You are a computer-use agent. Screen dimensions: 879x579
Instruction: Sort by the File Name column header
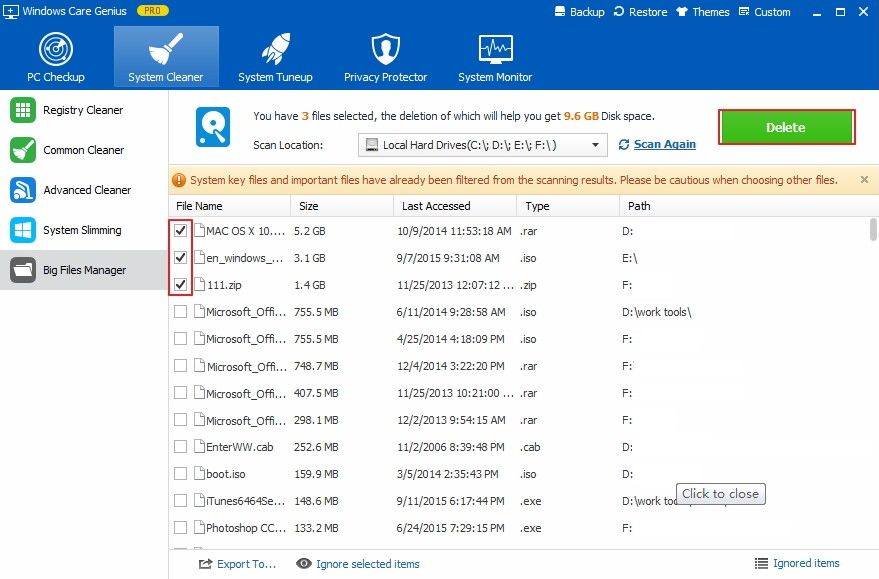[x=229, y=206]
